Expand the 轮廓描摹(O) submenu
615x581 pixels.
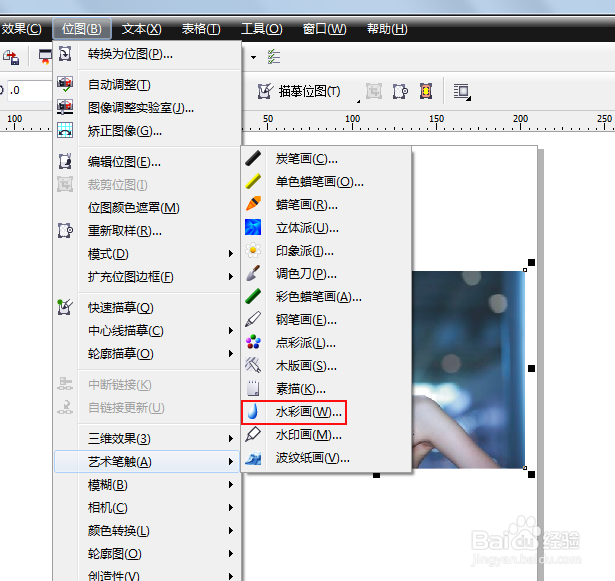[x=231, y=353]
